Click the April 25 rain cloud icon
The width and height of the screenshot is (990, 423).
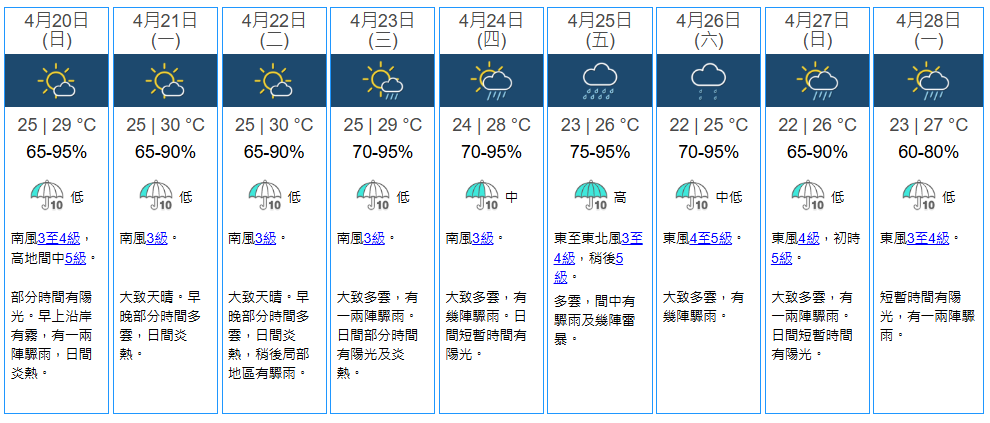click(x=599, y=81)
